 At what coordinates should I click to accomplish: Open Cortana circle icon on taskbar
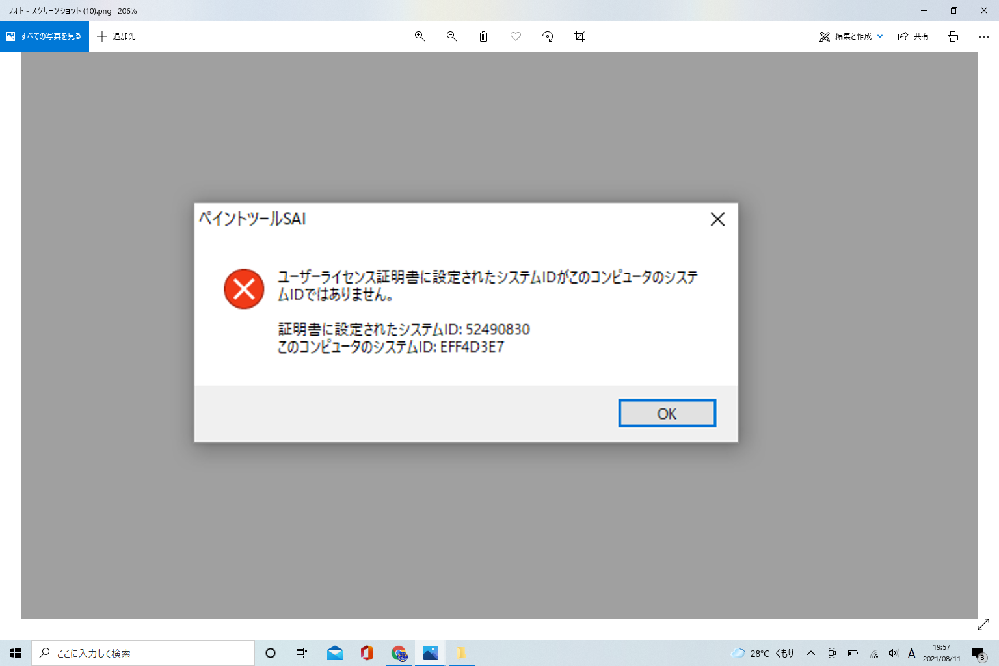click(x=270, y=653)
